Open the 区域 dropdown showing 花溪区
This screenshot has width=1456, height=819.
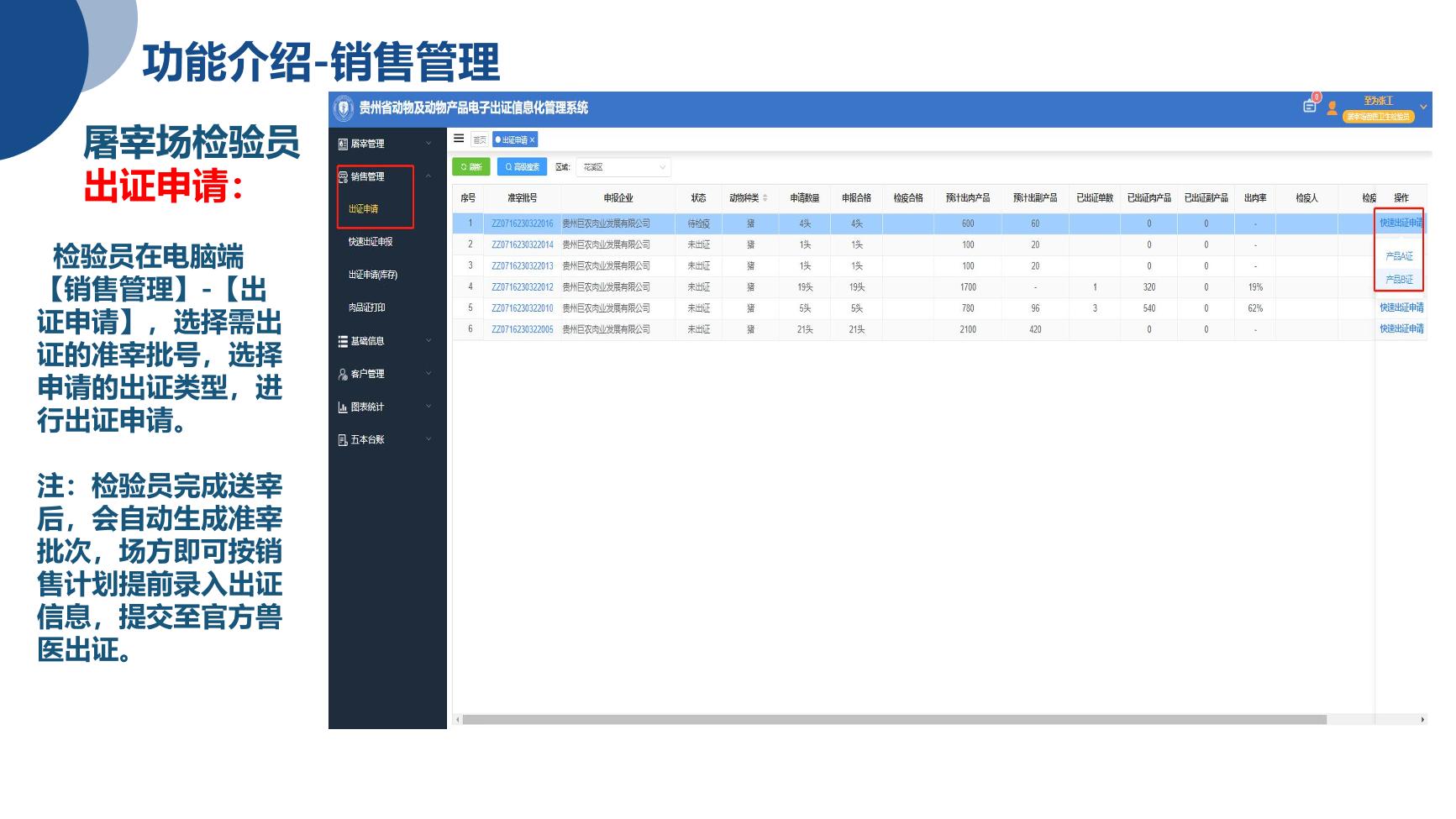tap(623, 167)
